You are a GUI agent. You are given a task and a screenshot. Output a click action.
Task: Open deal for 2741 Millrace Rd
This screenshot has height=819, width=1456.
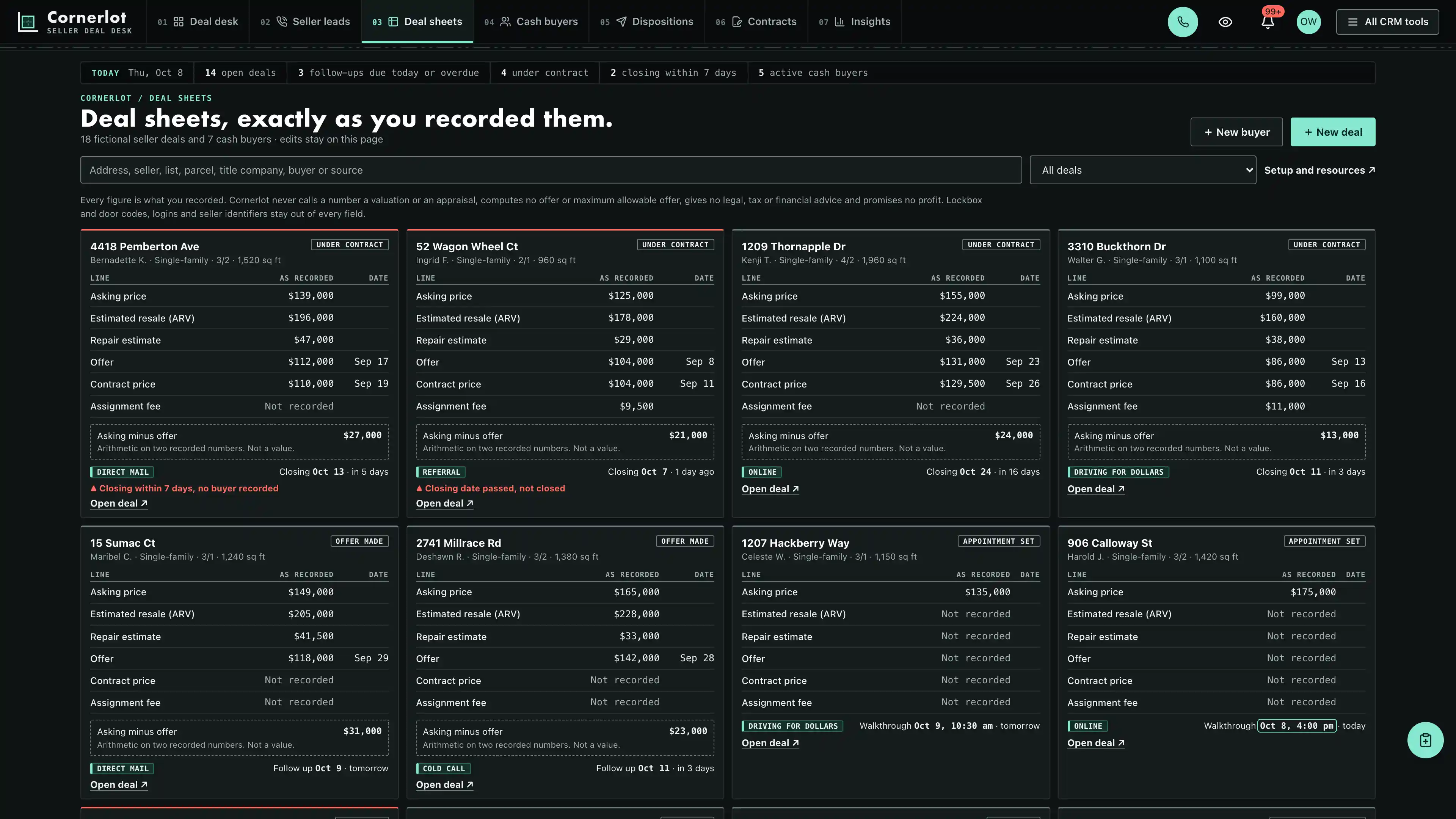[444, 784]
